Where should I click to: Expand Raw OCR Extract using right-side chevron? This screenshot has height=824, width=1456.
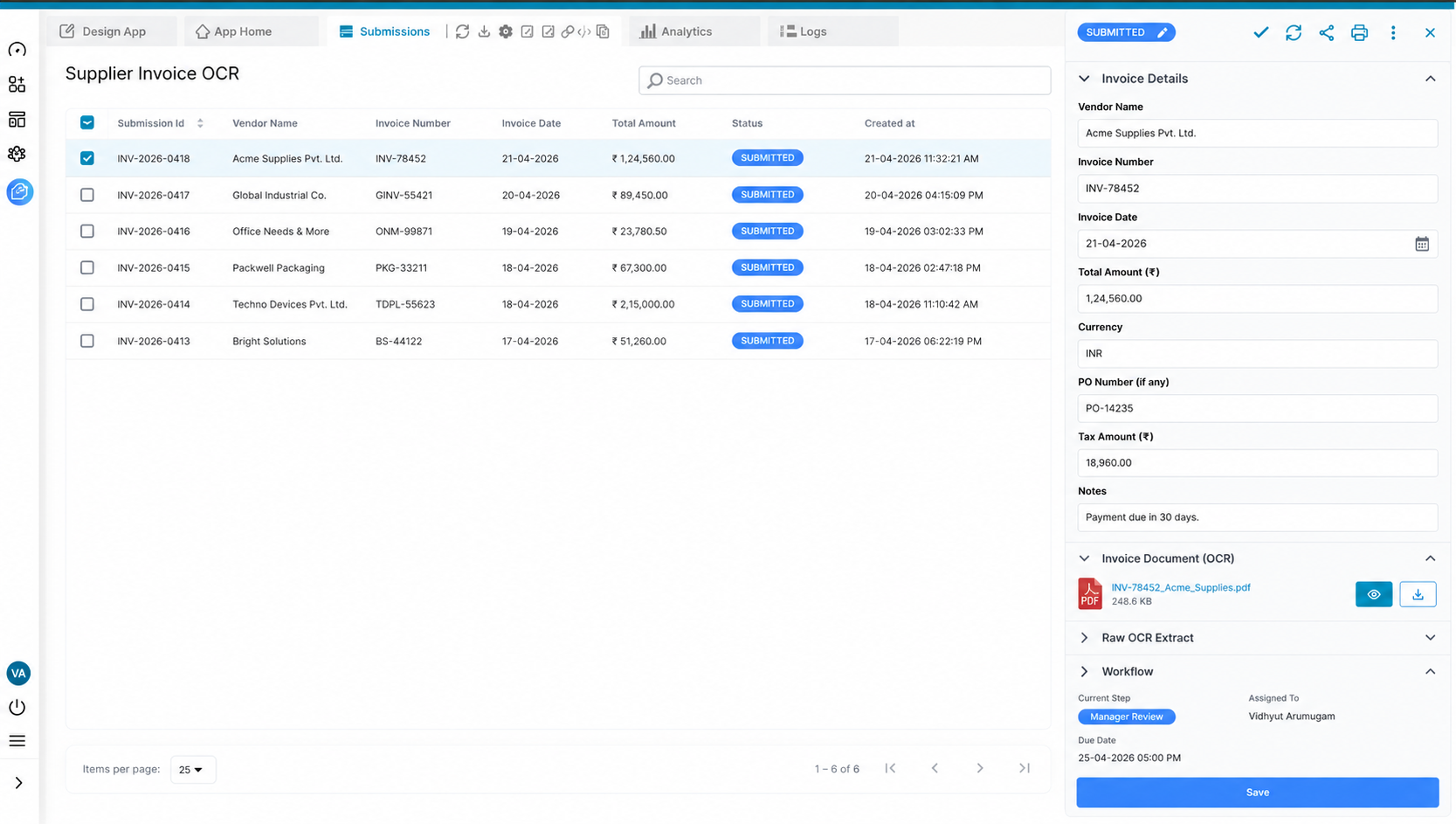[1431, 638]
